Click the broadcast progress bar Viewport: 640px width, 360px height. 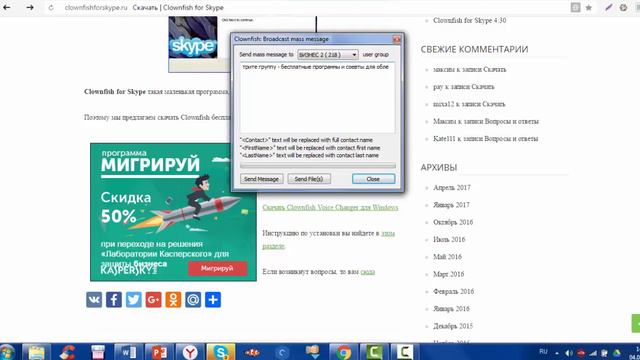pyautogui.click(x=318, y=166)
